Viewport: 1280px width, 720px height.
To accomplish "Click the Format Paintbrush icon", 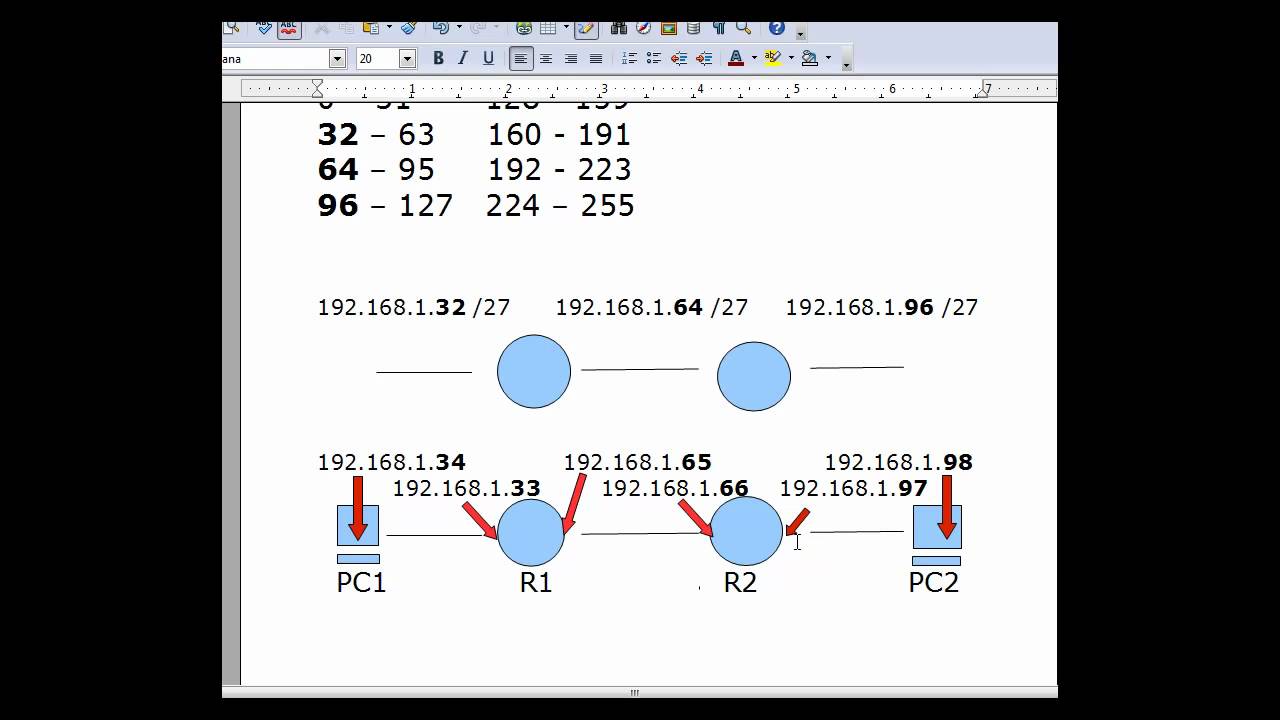I will point(408,28).
